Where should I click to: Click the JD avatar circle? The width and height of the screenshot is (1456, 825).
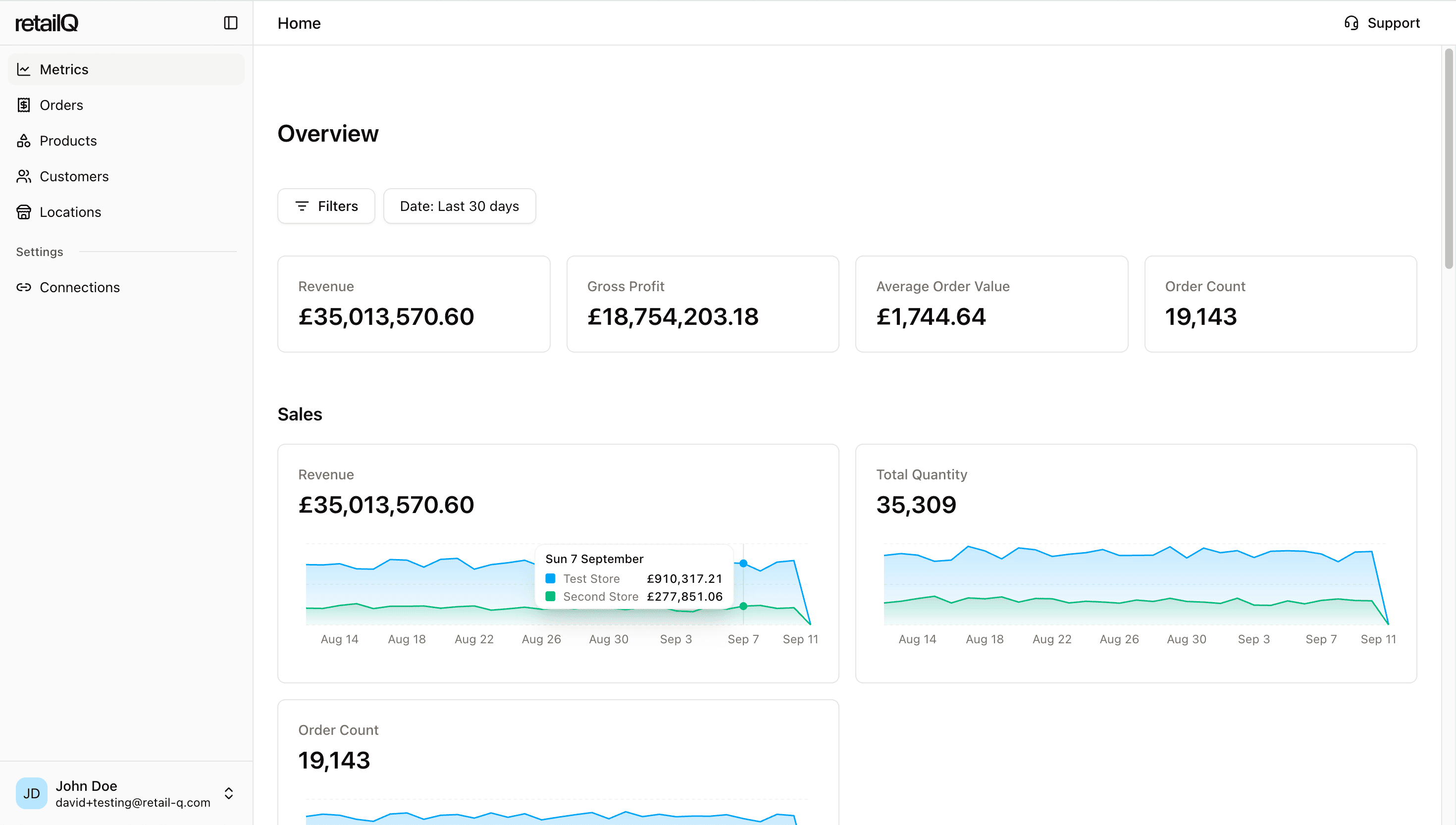tap(32, 793)
